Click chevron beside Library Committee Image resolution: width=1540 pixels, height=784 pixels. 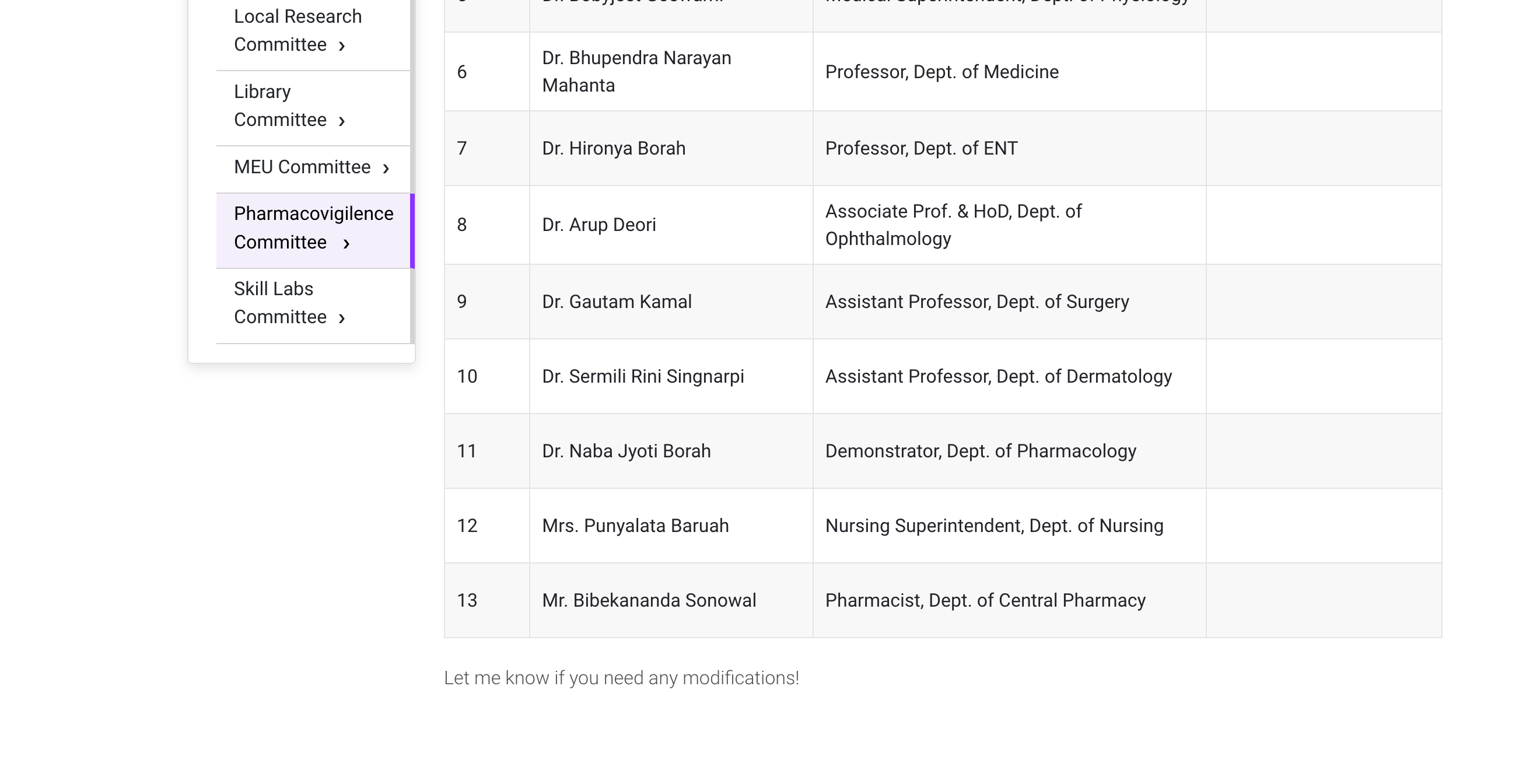[341, 121]
